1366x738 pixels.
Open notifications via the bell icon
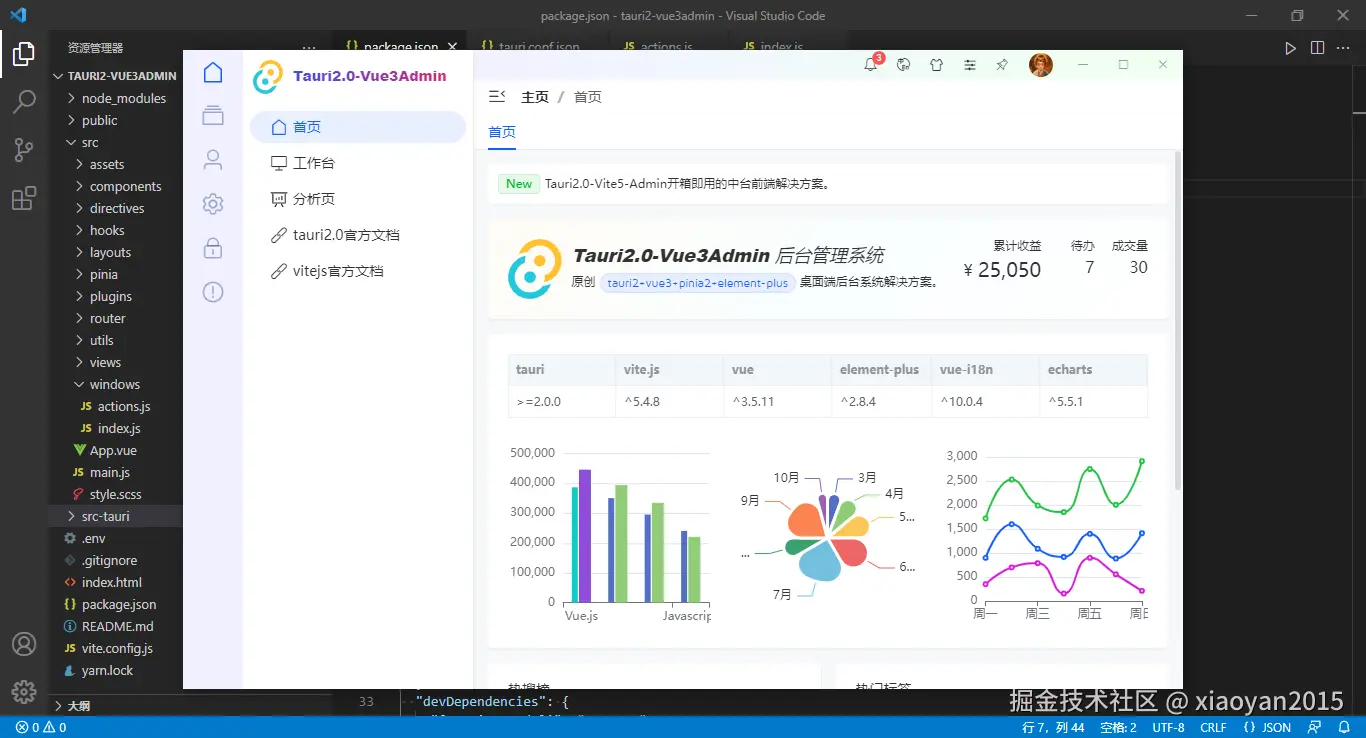tap(871, 64)
